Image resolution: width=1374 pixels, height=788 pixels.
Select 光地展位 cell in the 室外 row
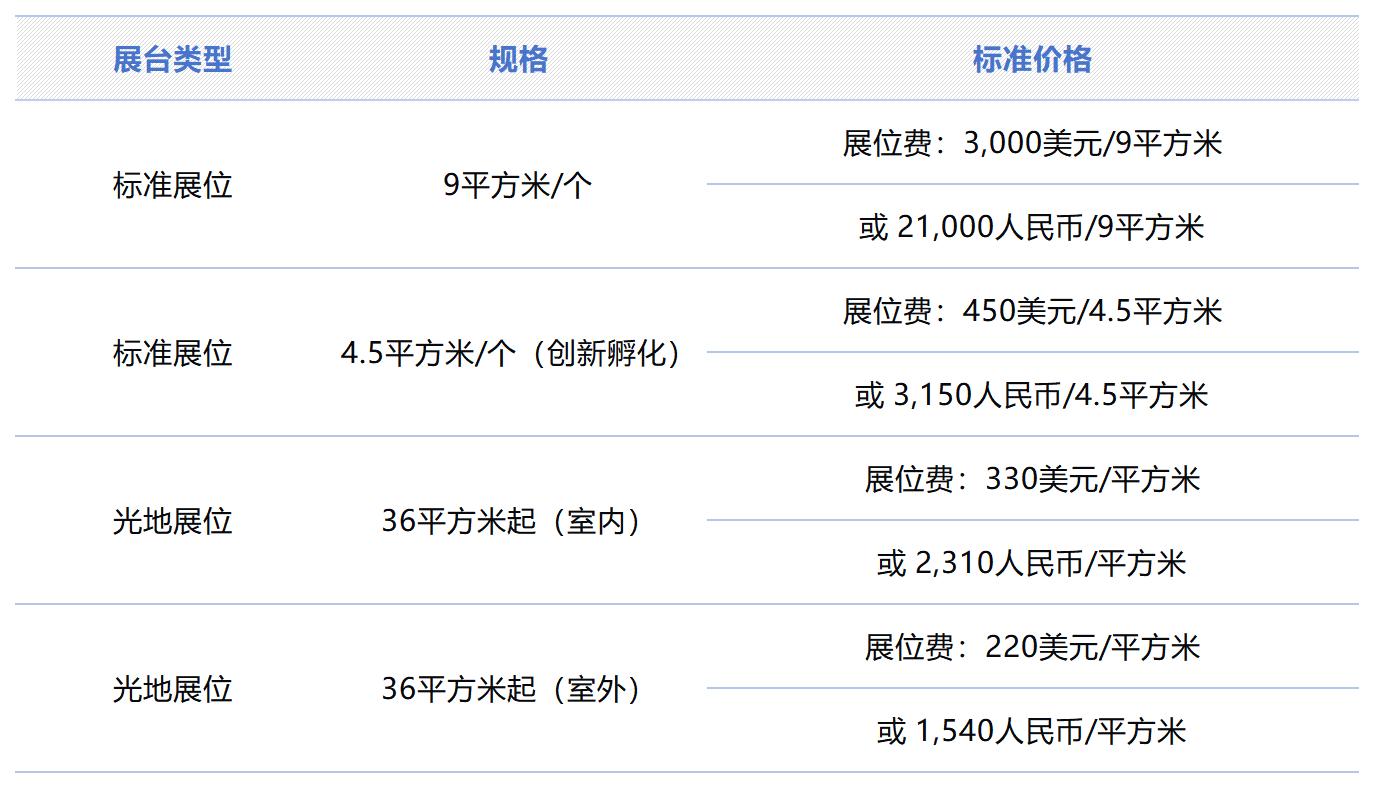tap(172, 690)
